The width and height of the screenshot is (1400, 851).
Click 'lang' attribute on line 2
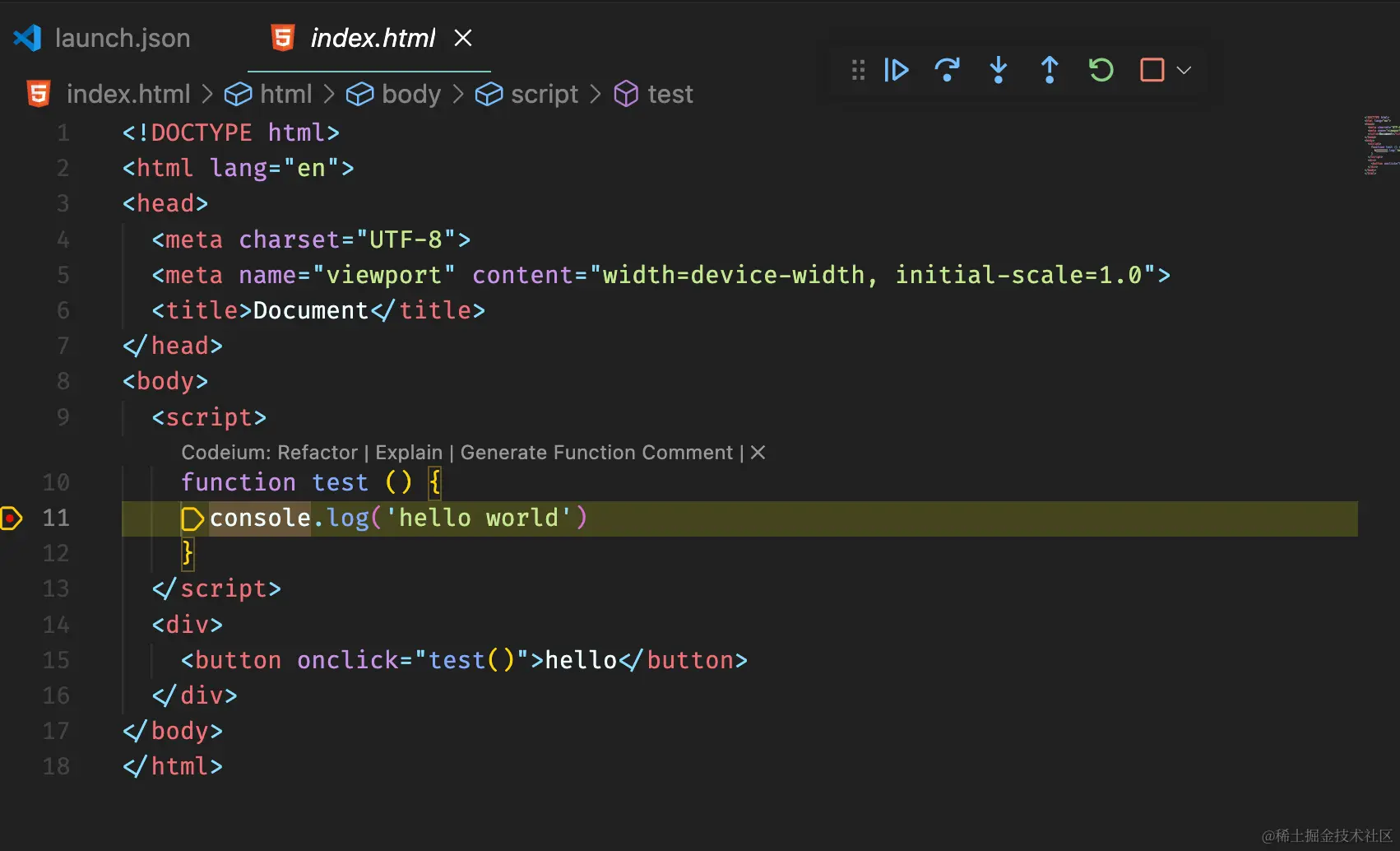click(239, 168)
